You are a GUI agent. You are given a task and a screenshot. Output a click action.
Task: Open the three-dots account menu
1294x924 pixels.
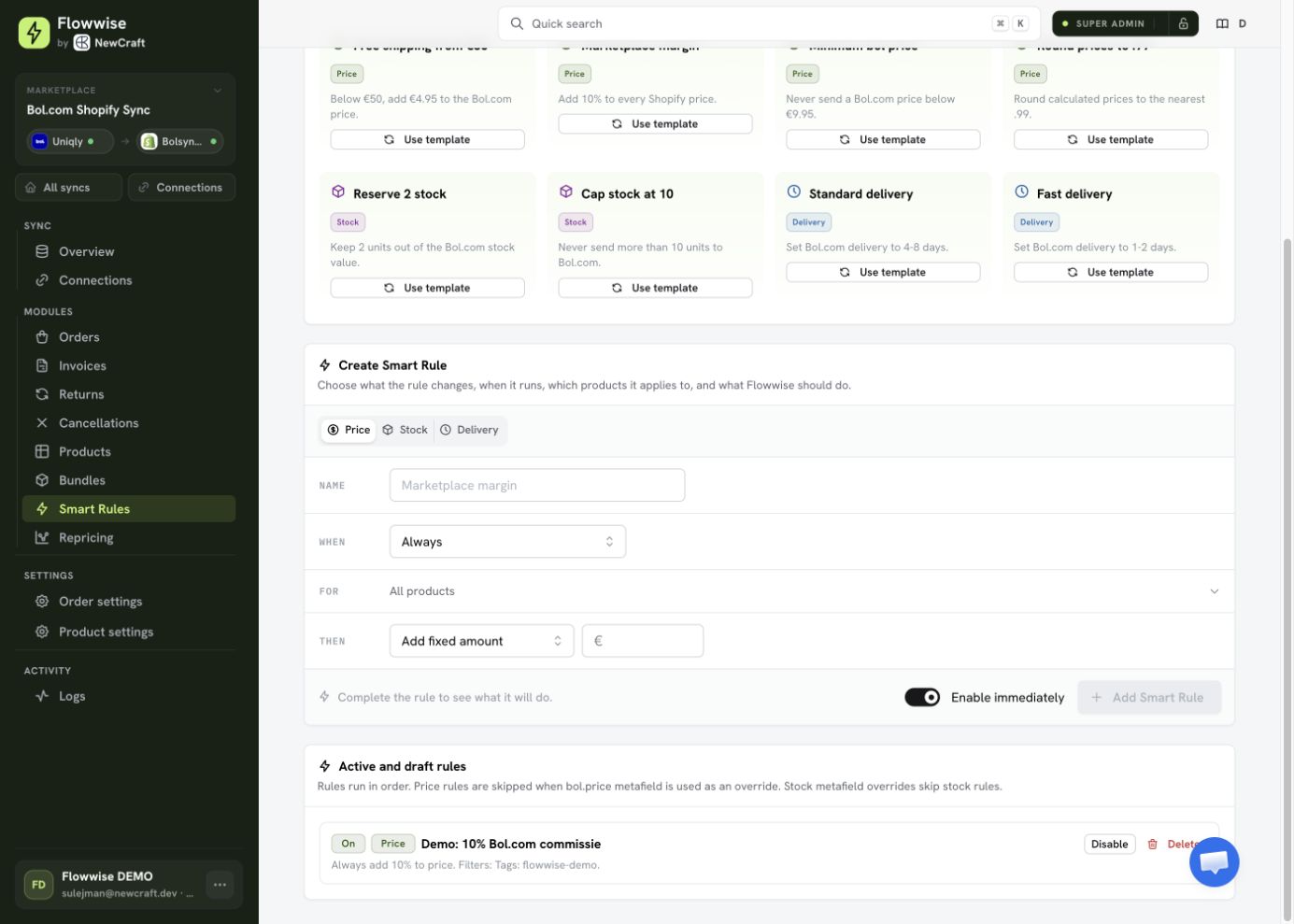point(220,885)
